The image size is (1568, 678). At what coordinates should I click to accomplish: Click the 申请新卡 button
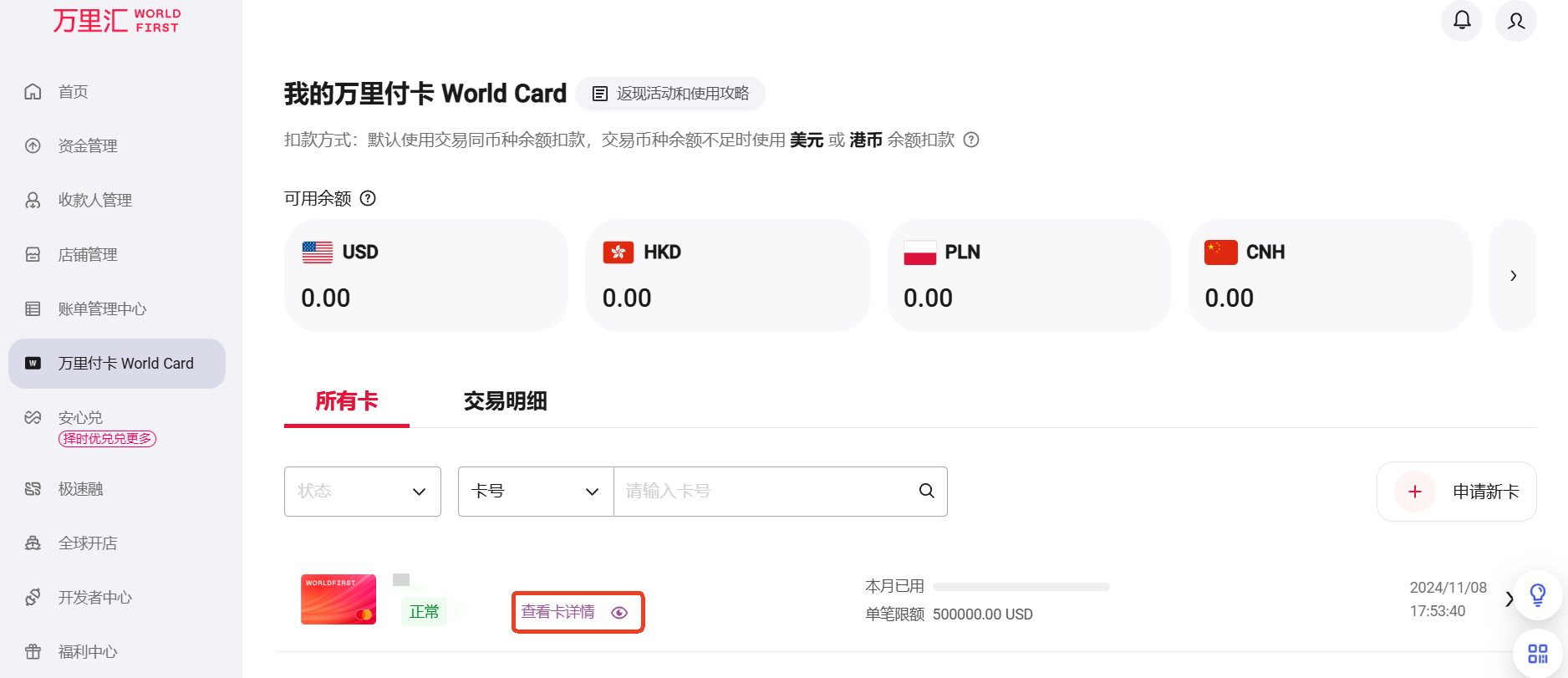click(x=1457, y=492)
